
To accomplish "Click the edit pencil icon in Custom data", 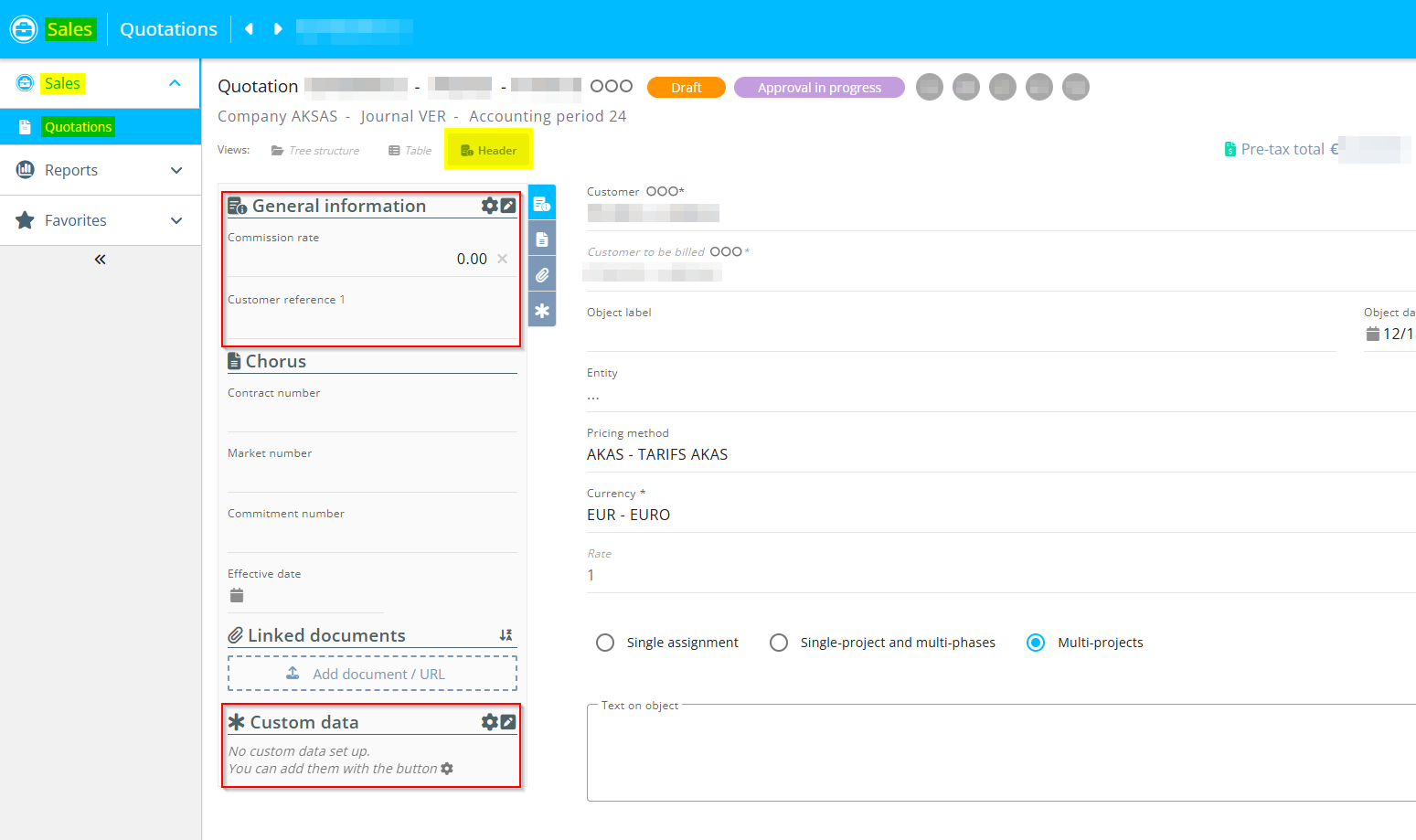I will click(x=508, y=722).
